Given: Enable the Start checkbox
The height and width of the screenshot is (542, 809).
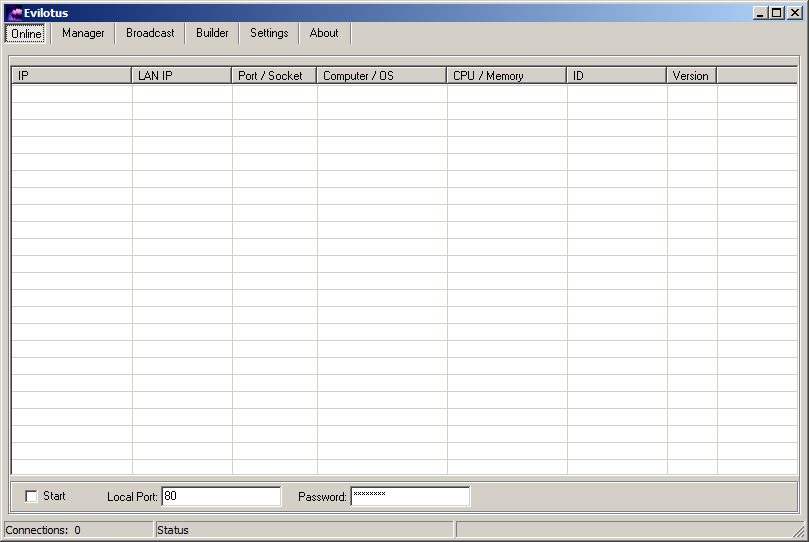Looking at the screenshot, I should tap(31, 497).
